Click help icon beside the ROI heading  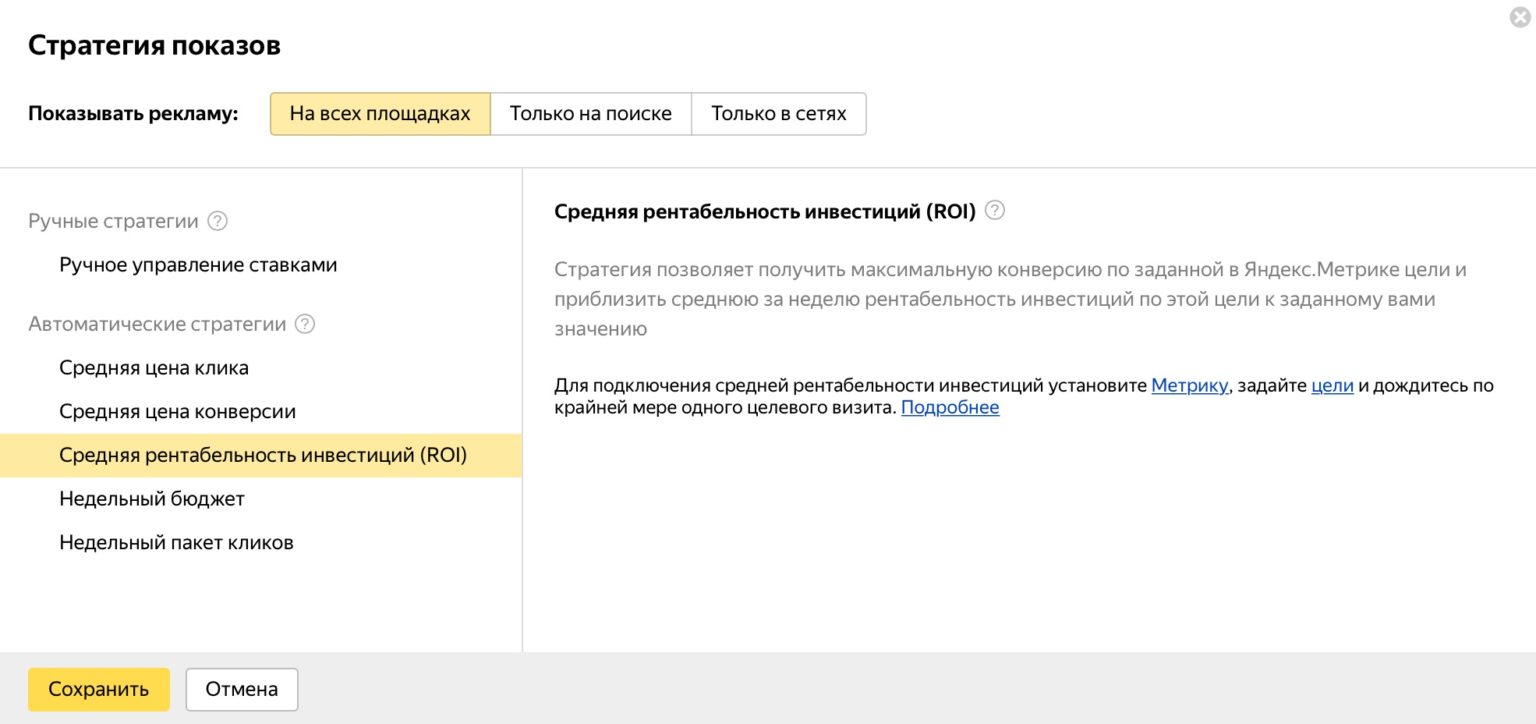(x=994, y=211)
